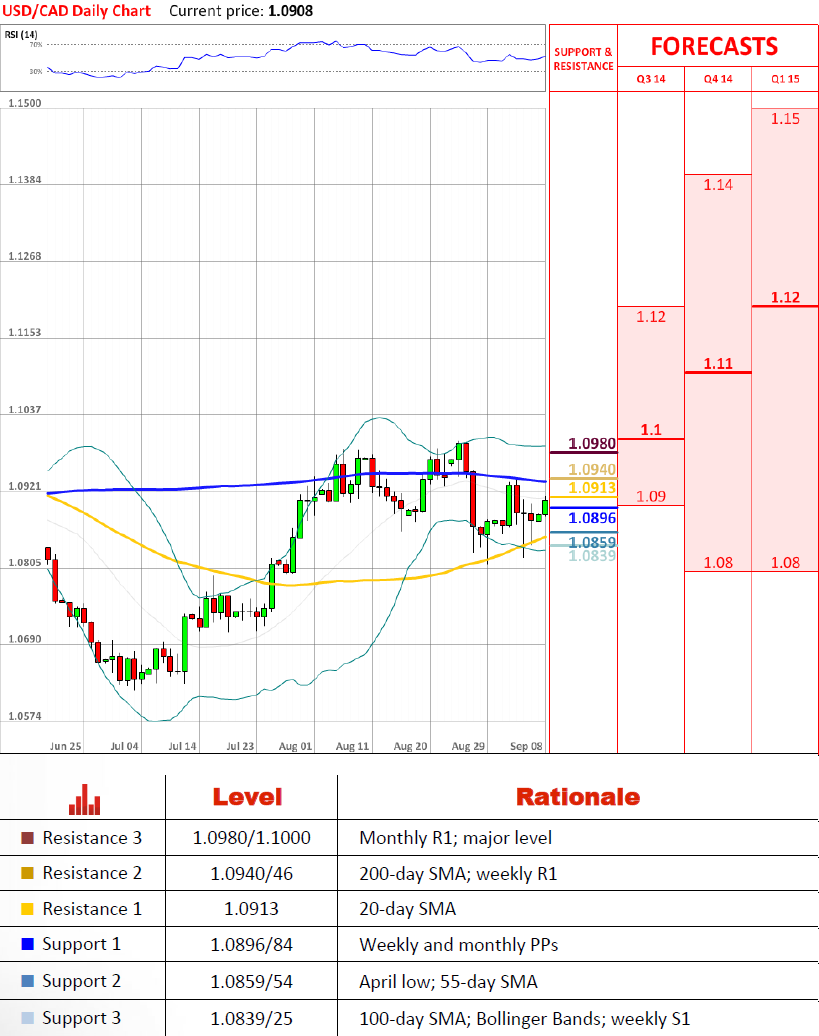Click the 1.14 forecast value in Q4 14
The width and height of the screenshot is (819, 1036).
click(x=718, y=185)
